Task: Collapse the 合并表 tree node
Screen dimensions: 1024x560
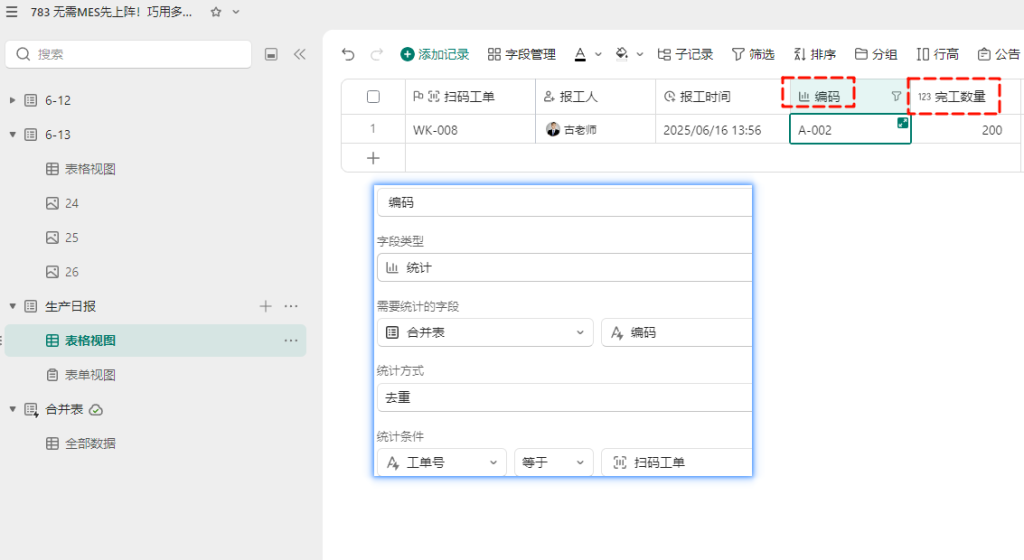Action: click(x=12, y=409)
